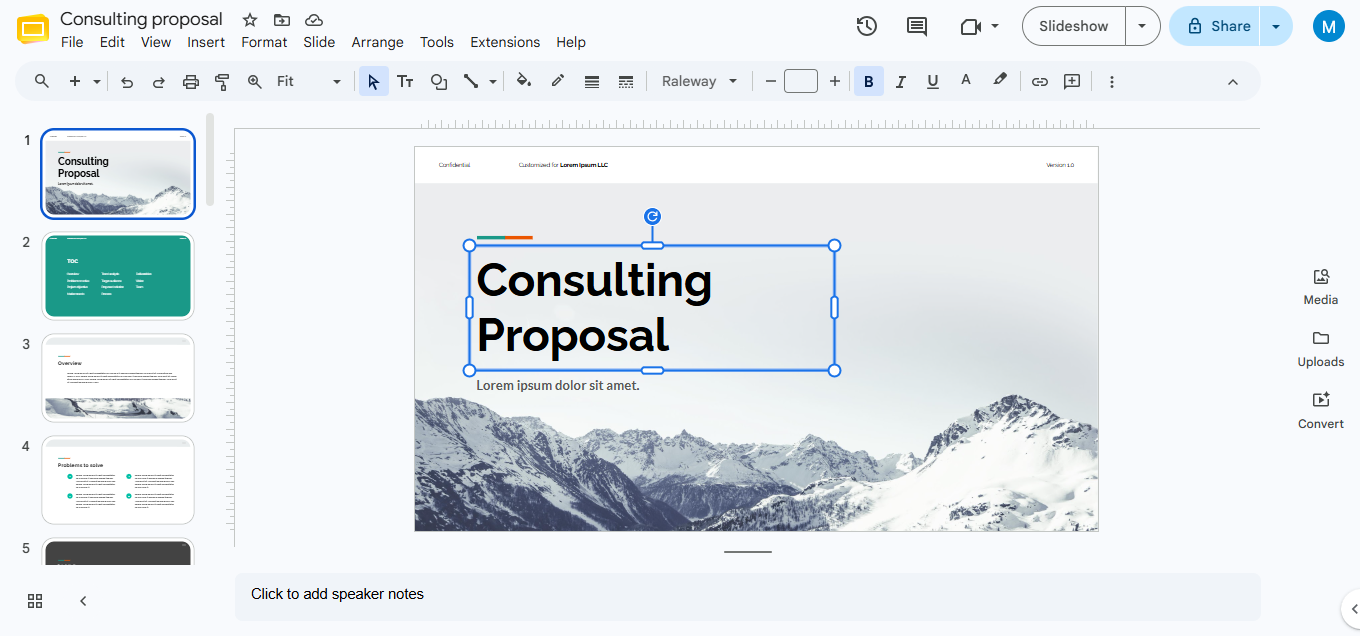
Task: Select slide 3 Overview thumbnail
Action: [x=118, y=378]
